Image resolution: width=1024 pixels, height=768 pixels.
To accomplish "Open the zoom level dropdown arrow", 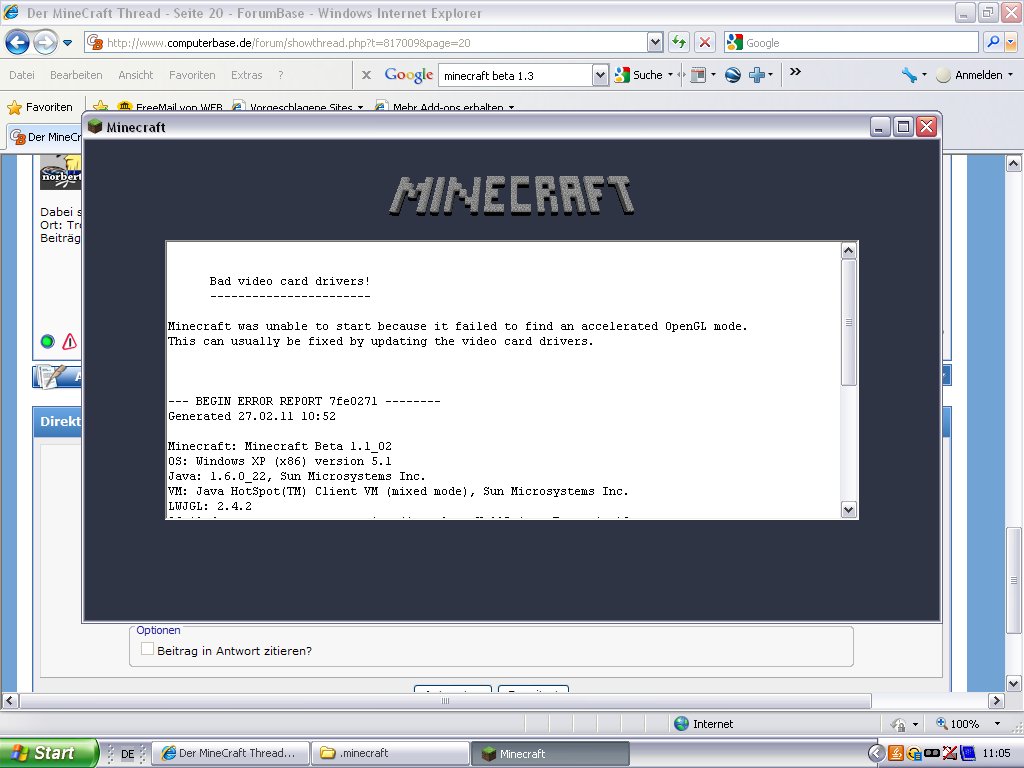I will coord(997,724).
